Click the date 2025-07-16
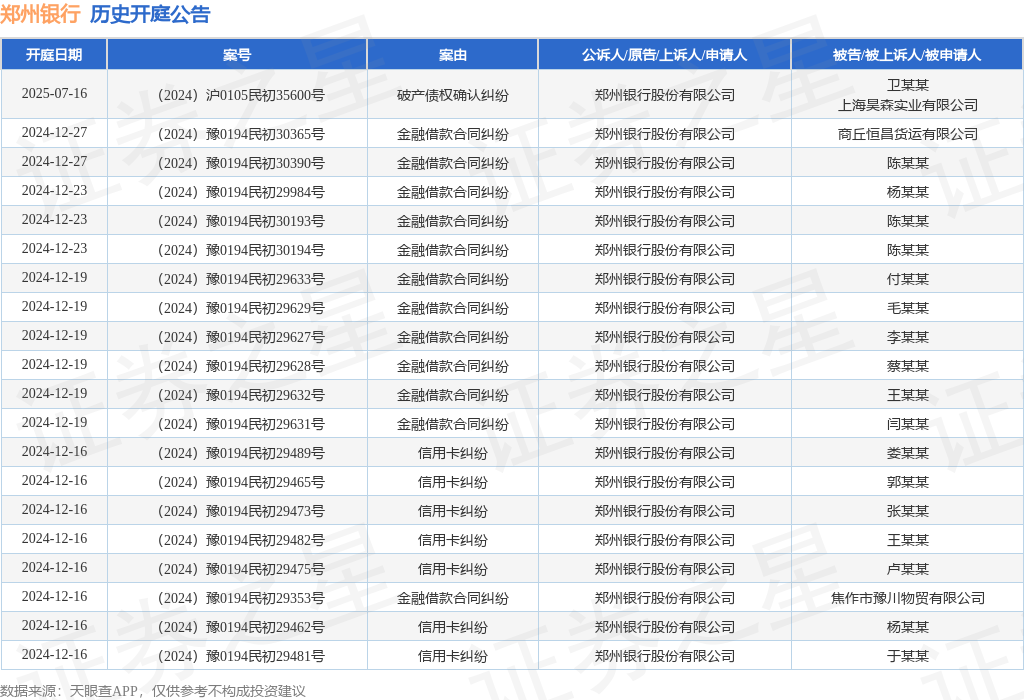Image resolution: width=1024 pixels, height=700 pixels. coord(54,93)
